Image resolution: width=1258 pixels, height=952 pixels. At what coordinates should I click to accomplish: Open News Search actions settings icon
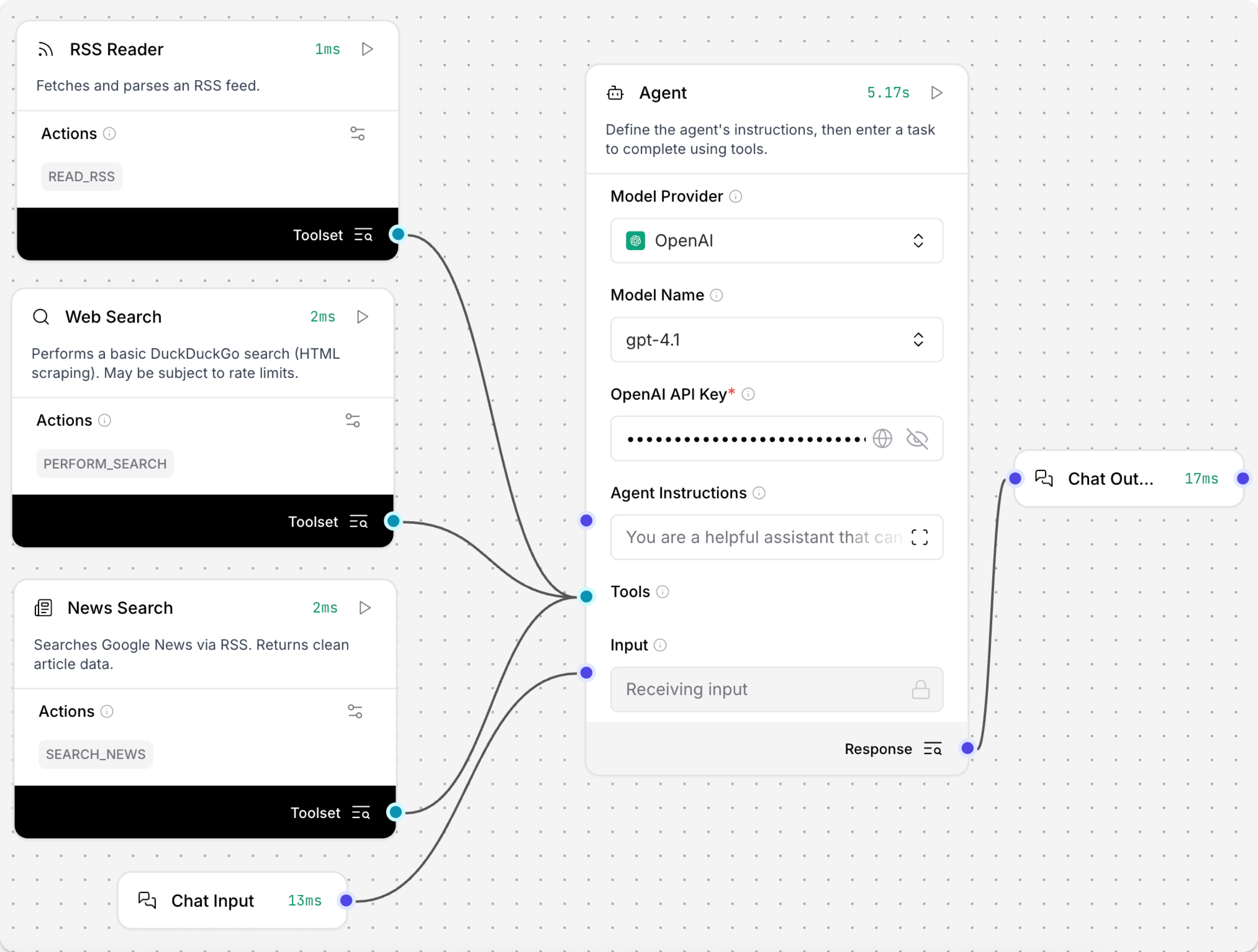[355, 711]
